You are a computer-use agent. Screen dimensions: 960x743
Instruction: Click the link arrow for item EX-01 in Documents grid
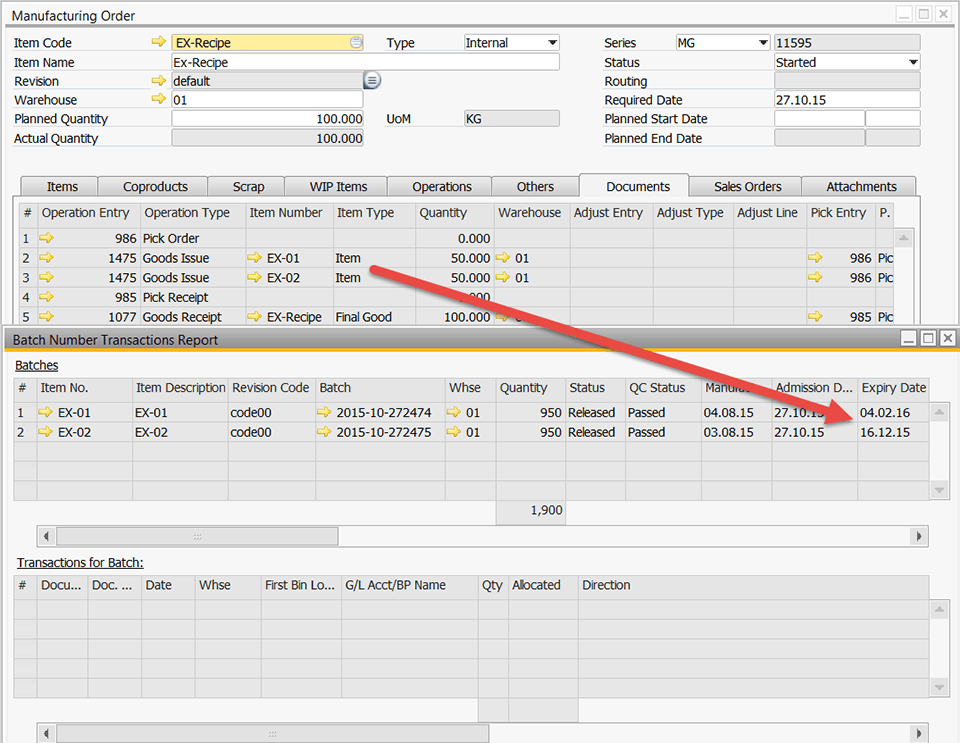click(x=254, y=258)
